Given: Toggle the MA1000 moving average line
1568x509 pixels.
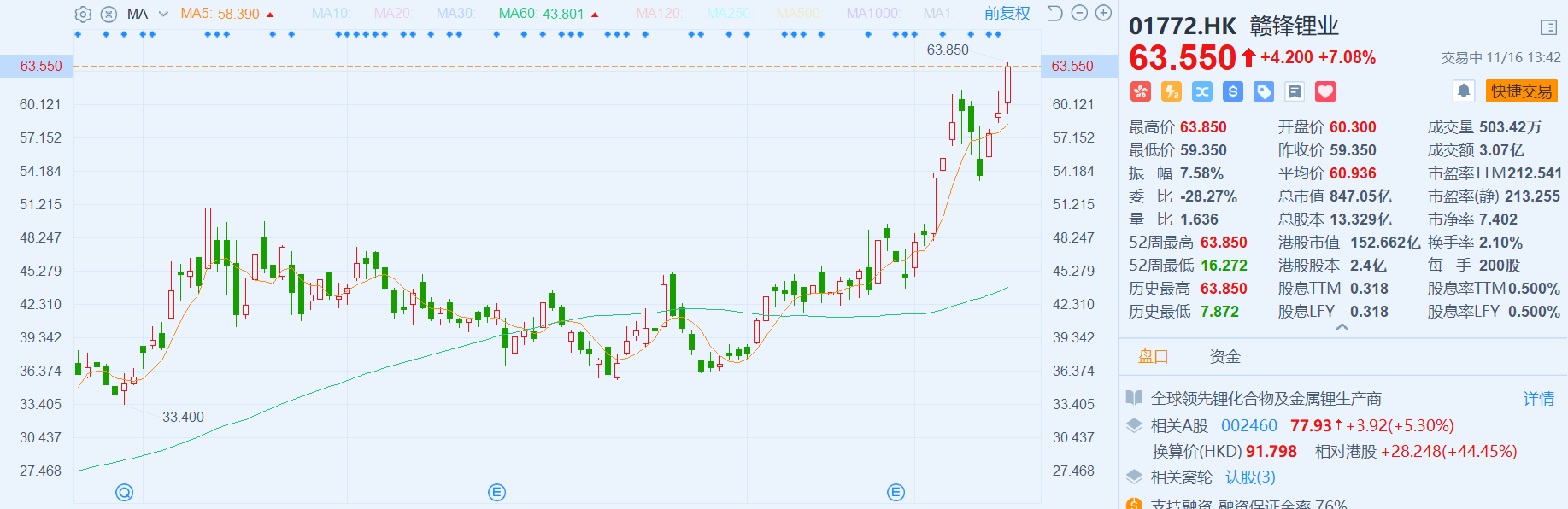Looking at the screenshot, I should 873,14.
